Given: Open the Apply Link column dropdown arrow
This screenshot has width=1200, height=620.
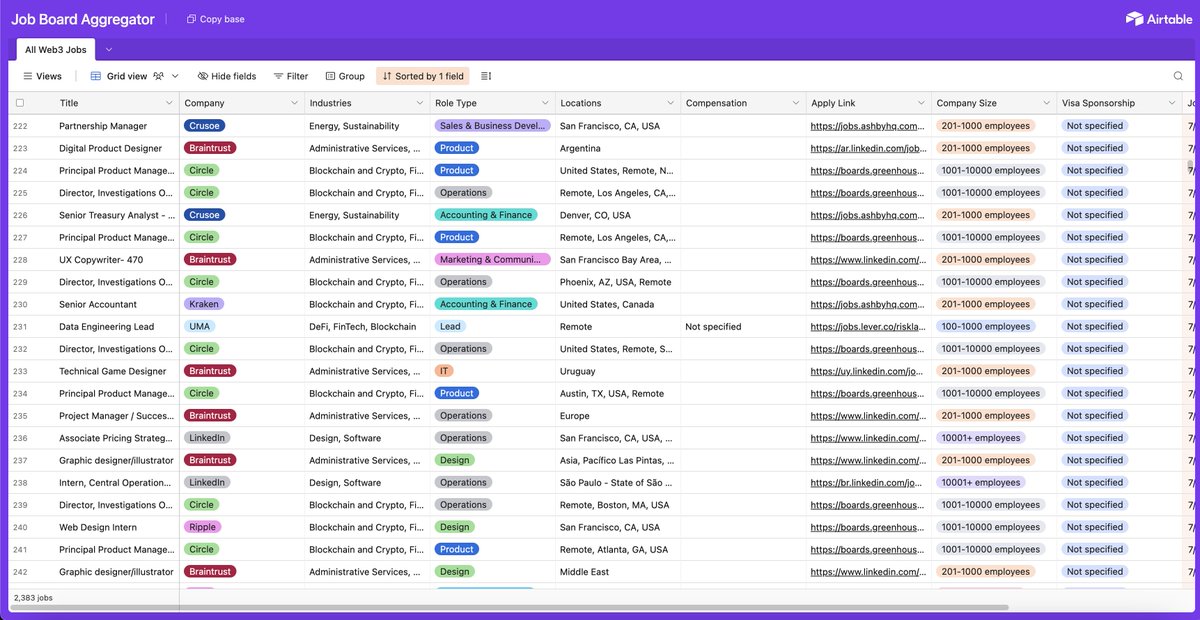Looking at the screenshot, I should [x=921, y=103].
